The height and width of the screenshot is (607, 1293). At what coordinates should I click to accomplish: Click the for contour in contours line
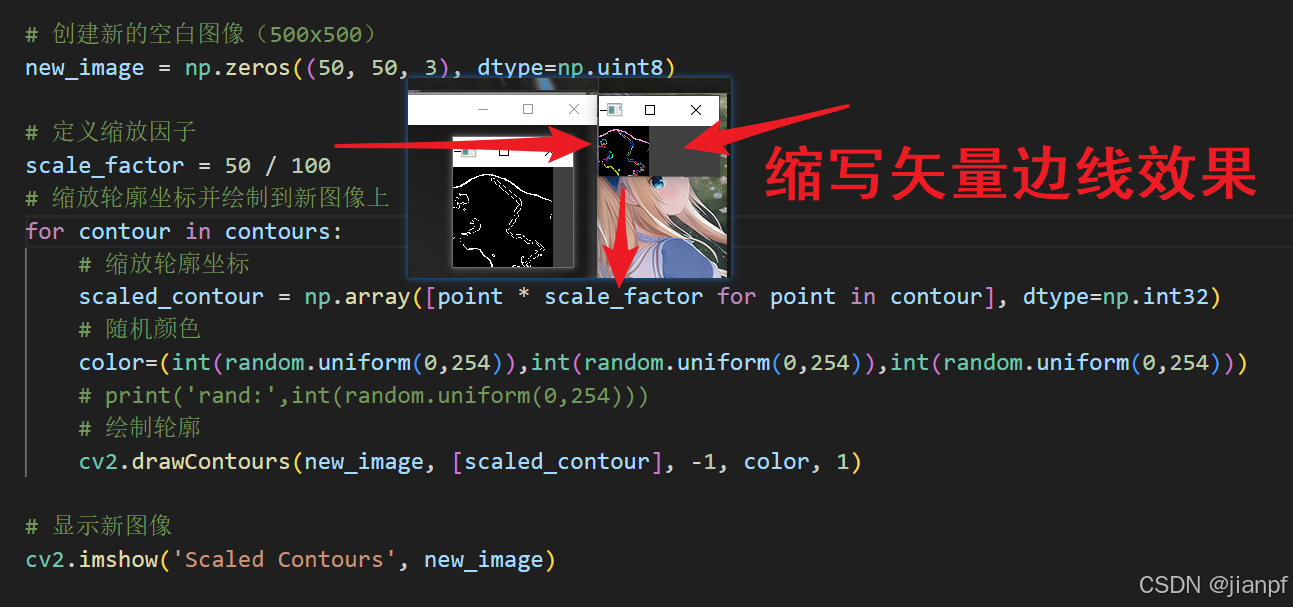(184, 231)
